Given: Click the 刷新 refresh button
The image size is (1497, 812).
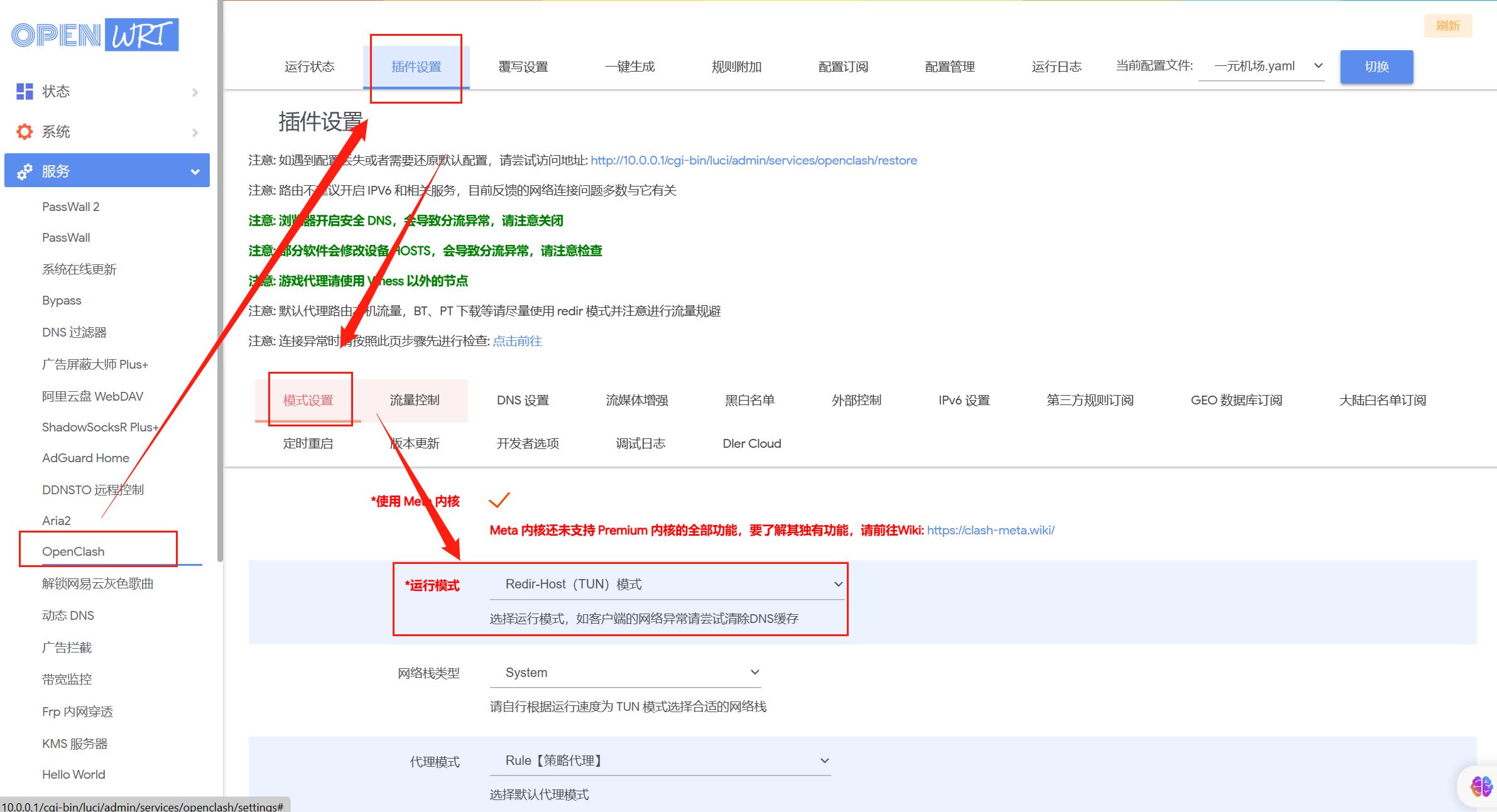Looking at the screenshot, I should point(1447,26).
